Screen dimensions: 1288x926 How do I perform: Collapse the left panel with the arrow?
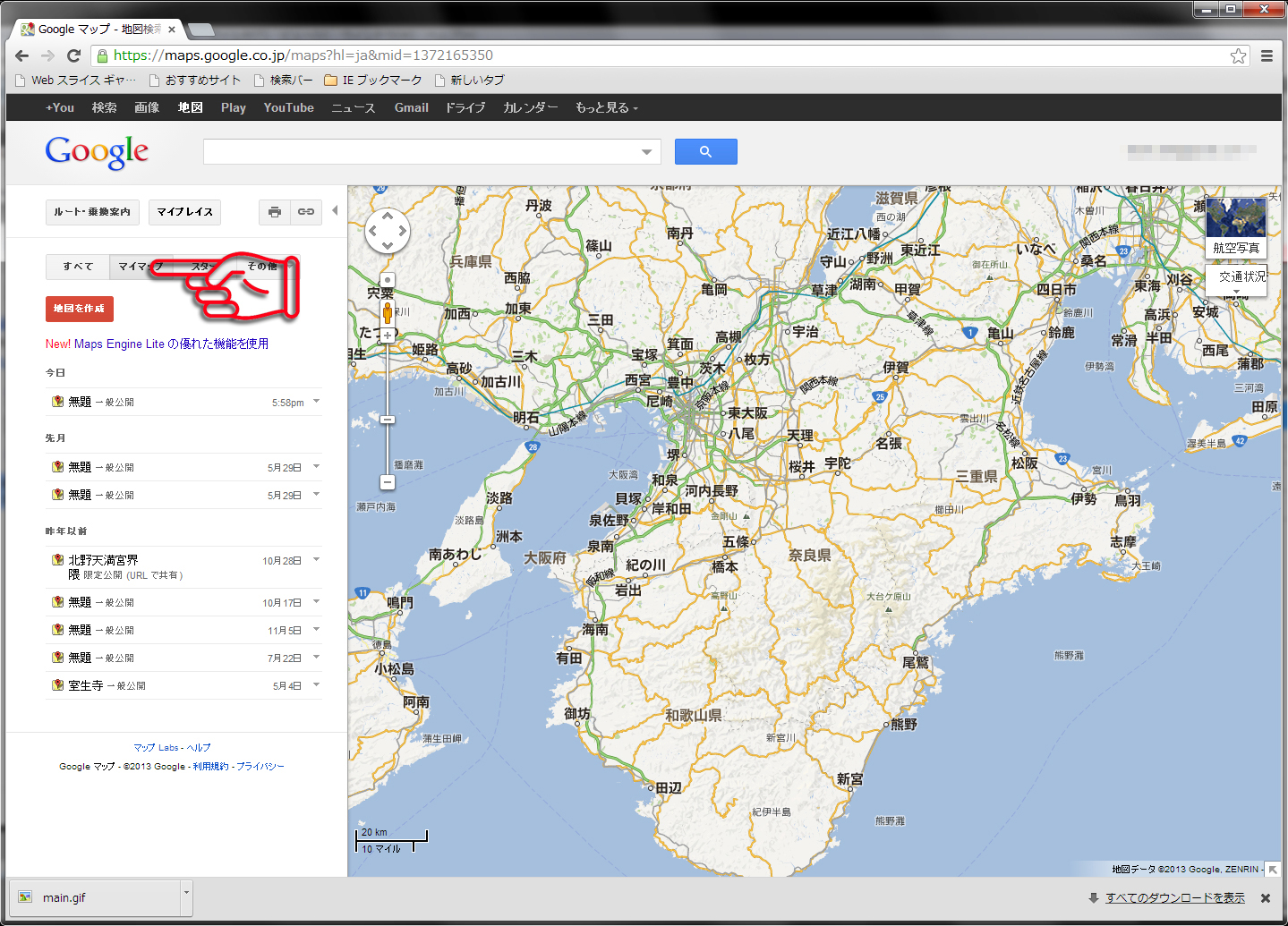[x=335, y=211]
